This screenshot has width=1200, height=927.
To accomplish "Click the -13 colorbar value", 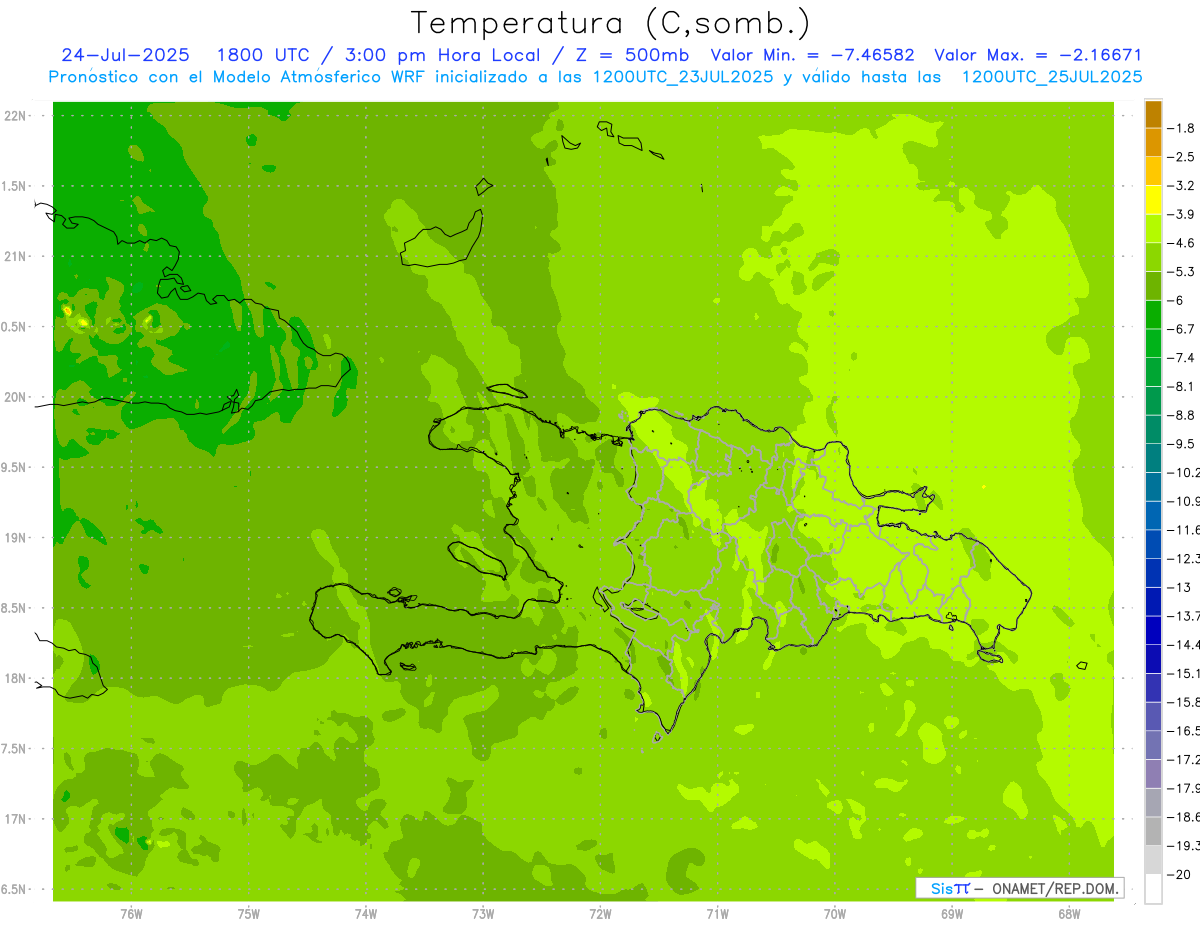I will click(1179, 587).
